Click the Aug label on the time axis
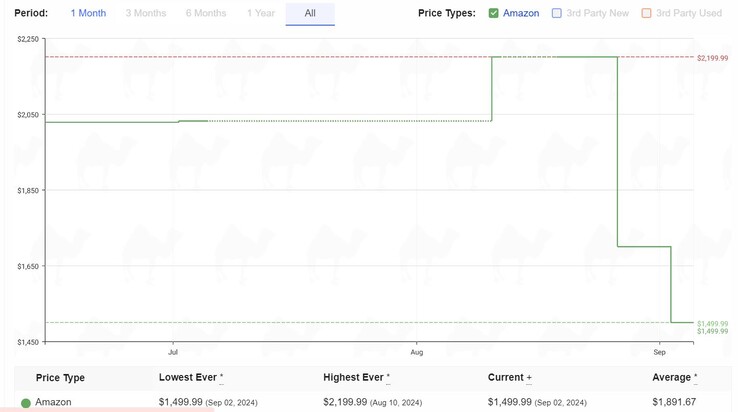This screenshot has height=412, width=738. point(417,353)
